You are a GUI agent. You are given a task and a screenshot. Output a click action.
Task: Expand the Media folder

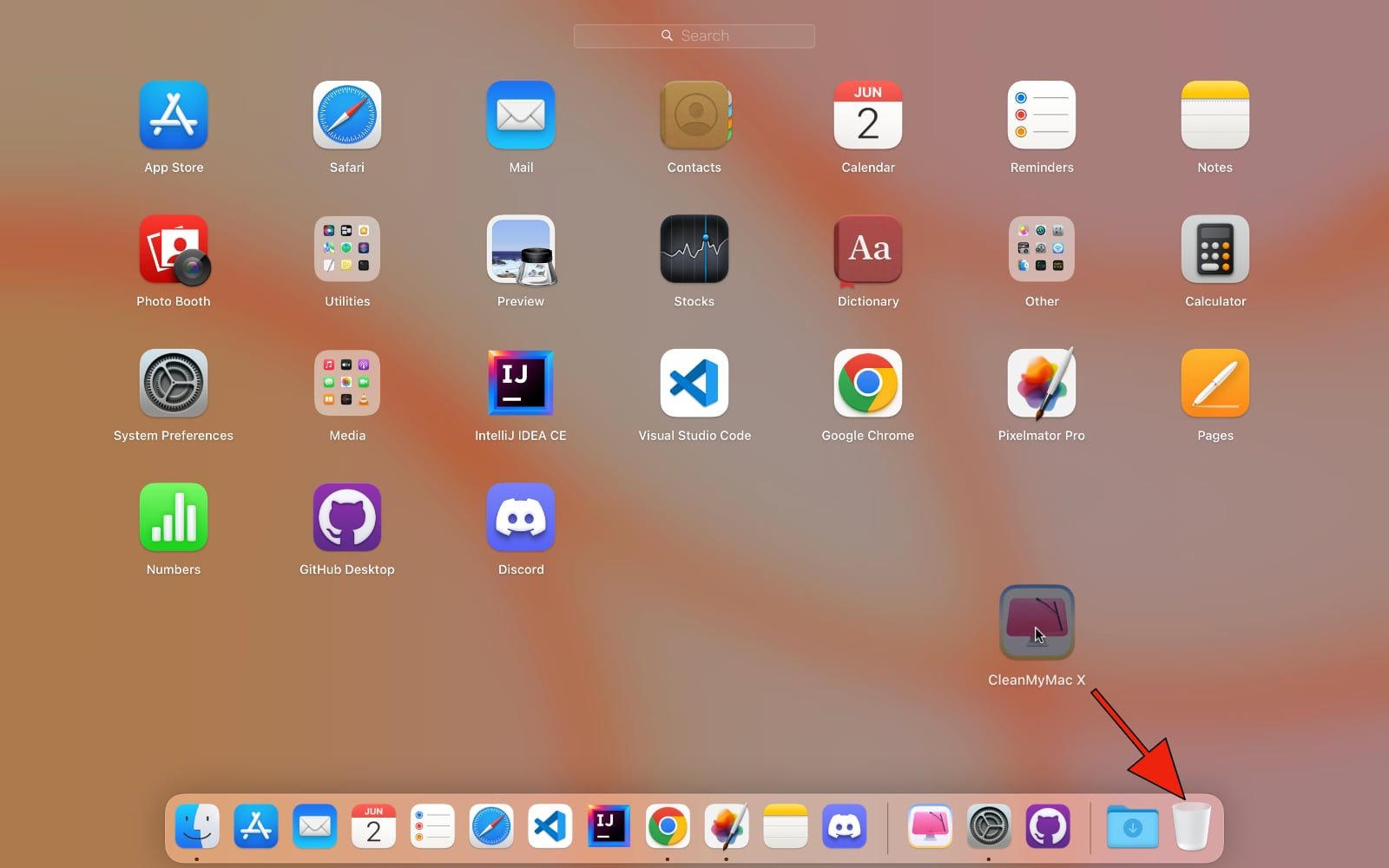tap(347, 384)
